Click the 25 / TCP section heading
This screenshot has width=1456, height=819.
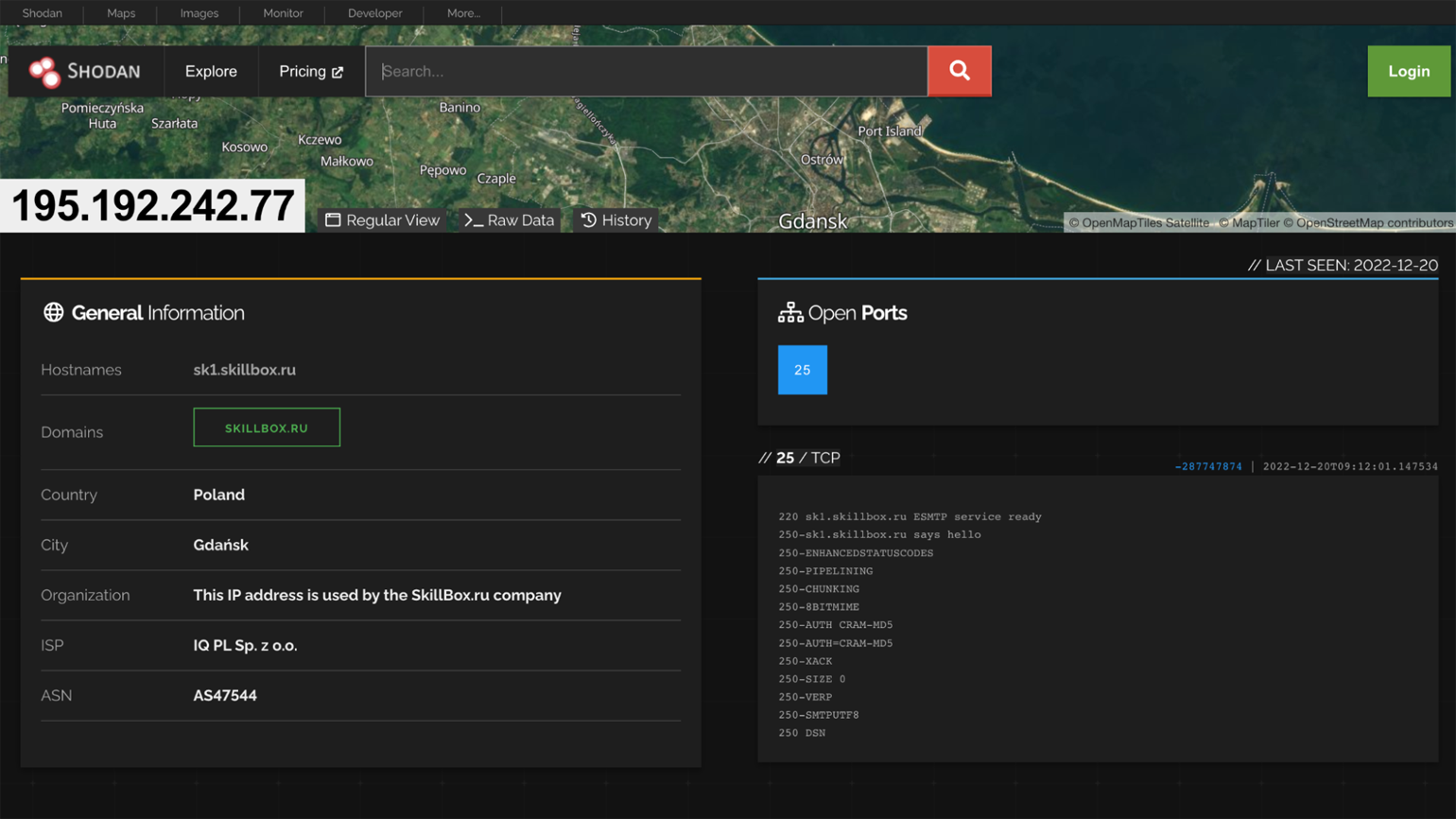click(x=799, y=458)
